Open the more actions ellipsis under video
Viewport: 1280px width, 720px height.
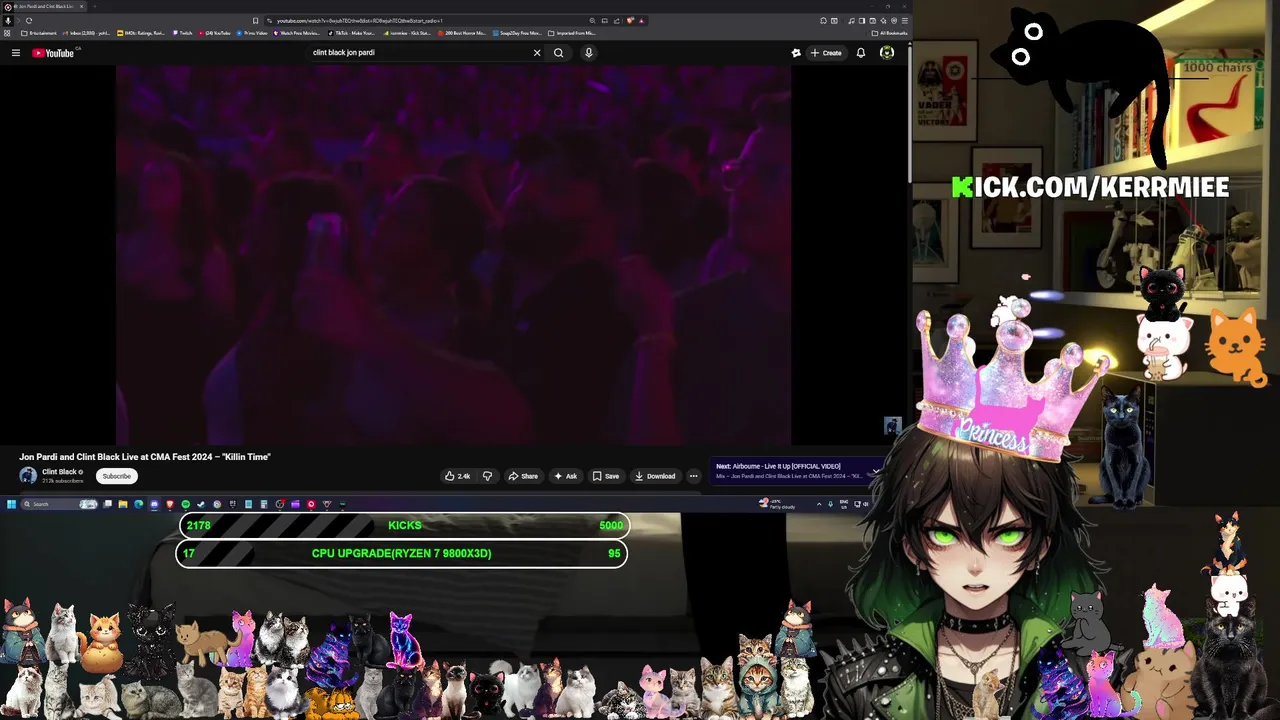(x=694, y=476)
